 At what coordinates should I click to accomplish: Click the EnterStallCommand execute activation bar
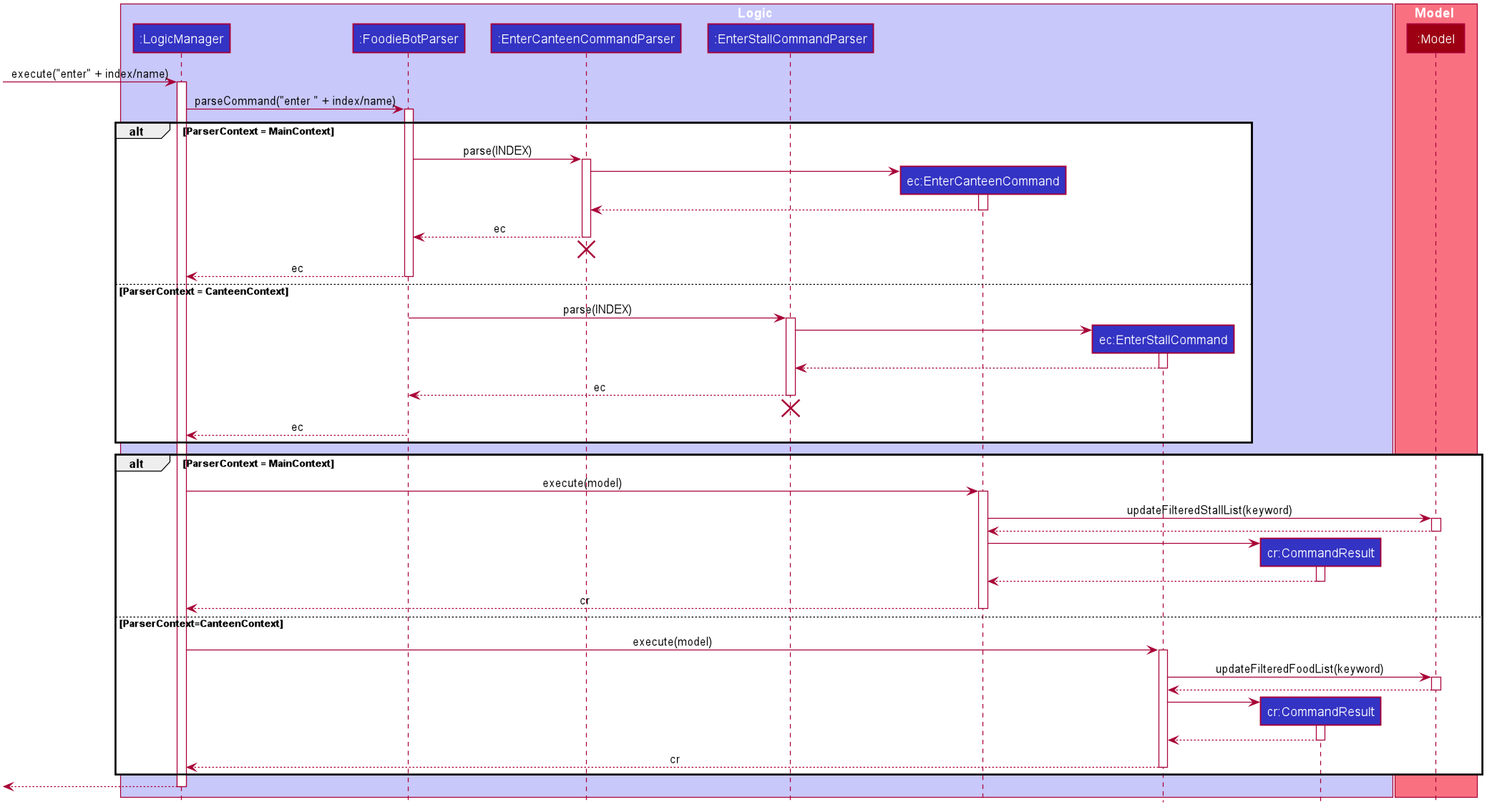pyautogui.click(x=1163, y=708)
